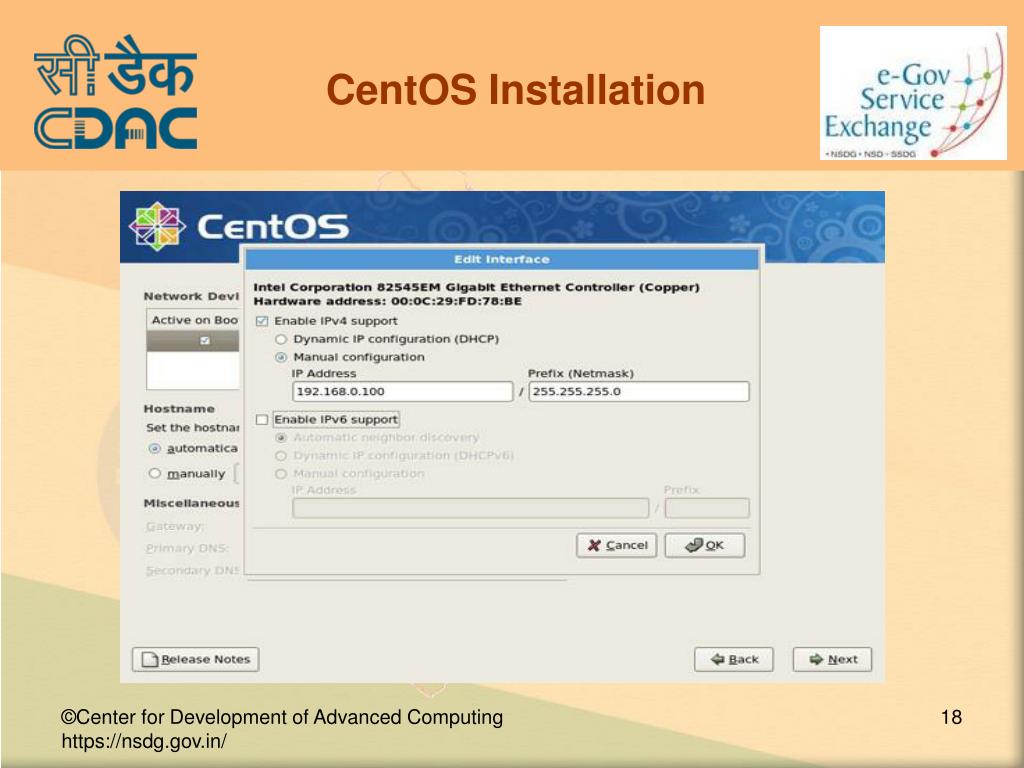
Task: Click the Active on Boot column header
Action: pyautogui.click(x=195, y=320)
